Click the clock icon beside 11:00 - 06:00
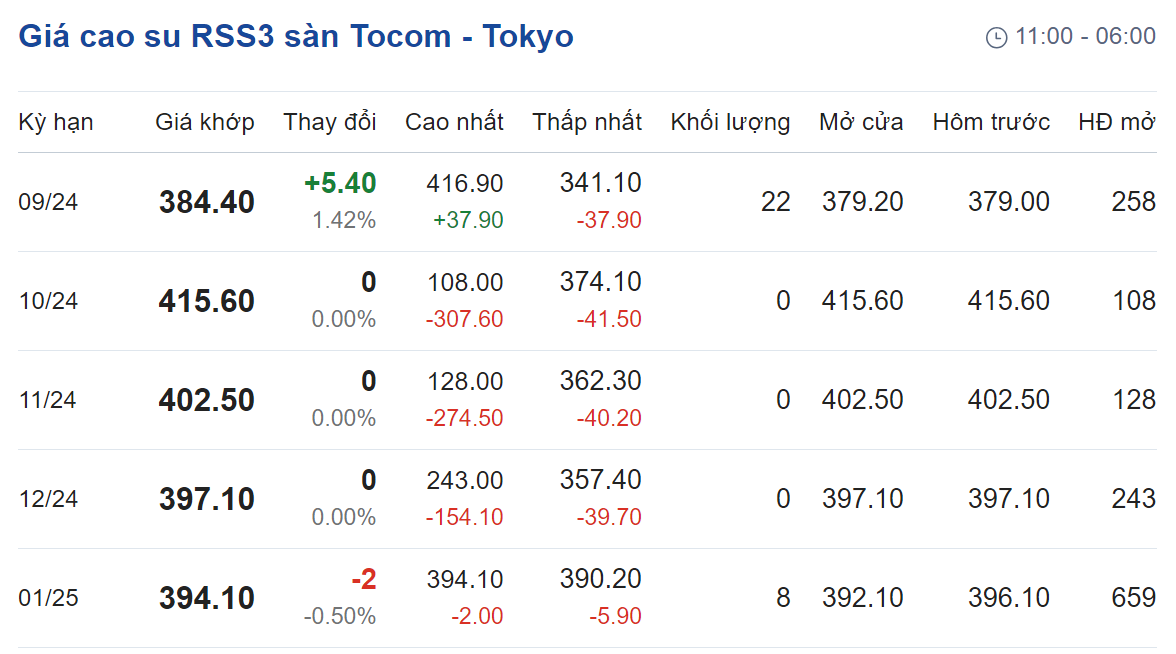 996,38
